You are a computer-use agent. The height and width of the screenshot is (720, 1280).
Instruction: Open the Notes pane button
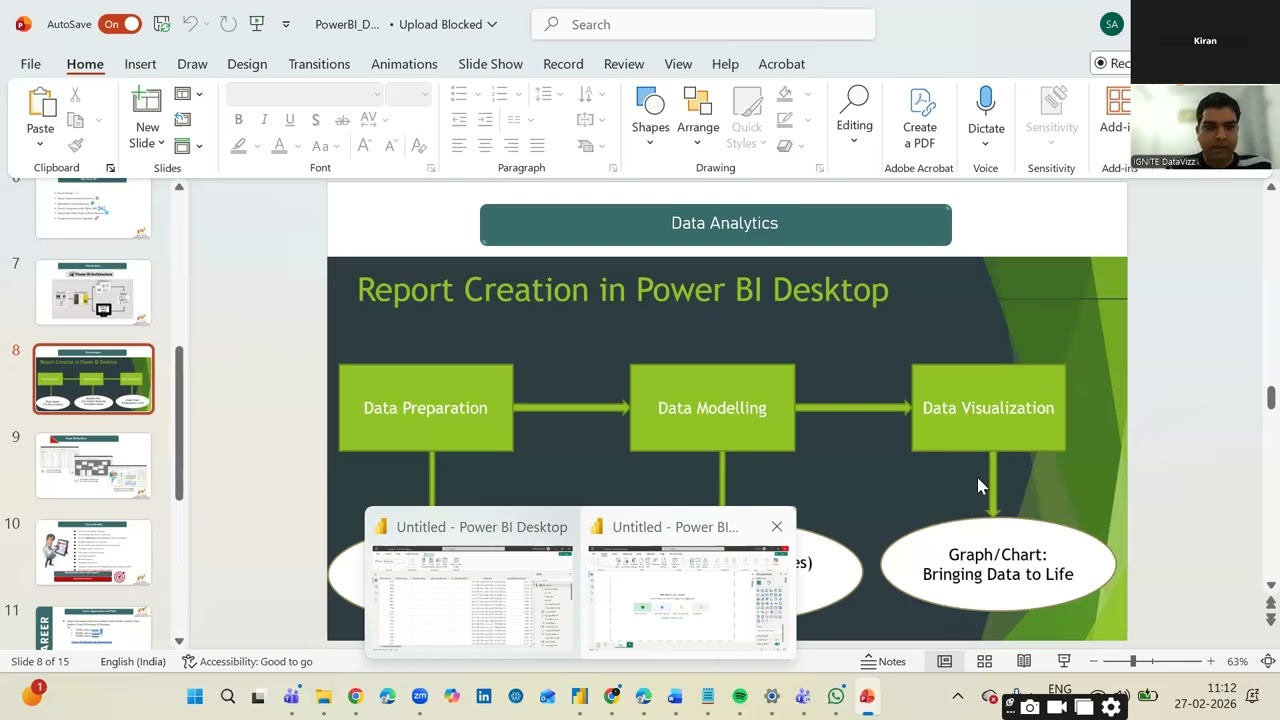pyautogui.click(x=883, y=661)
